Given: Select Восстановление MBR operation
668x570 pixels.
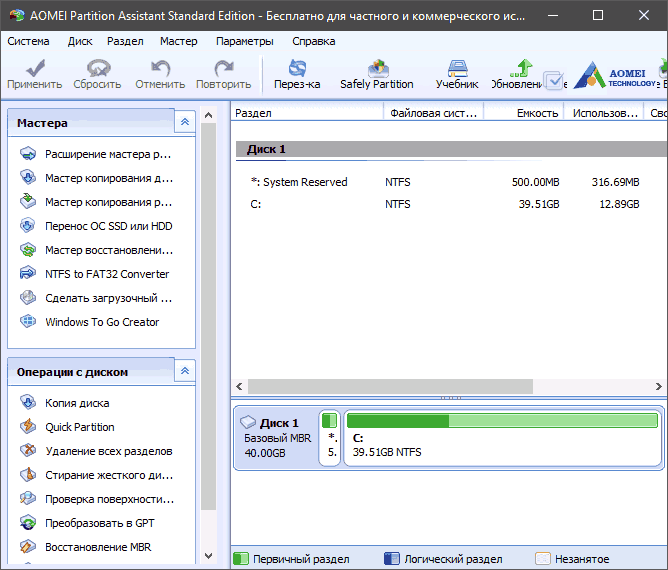Looking at the screenshot, I should click(86, 547).
